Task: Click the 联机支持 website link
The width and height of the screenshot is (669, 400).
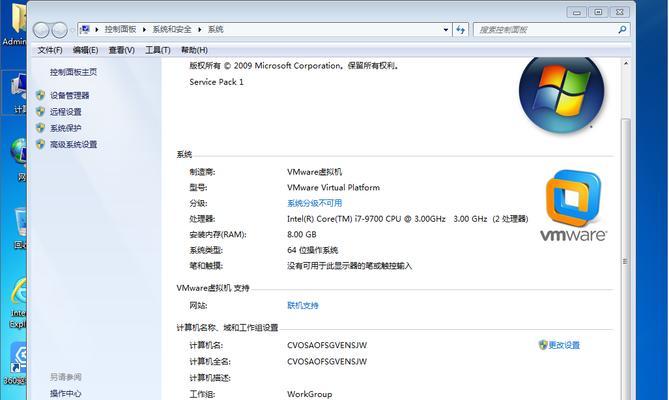Action: point(303,305)
